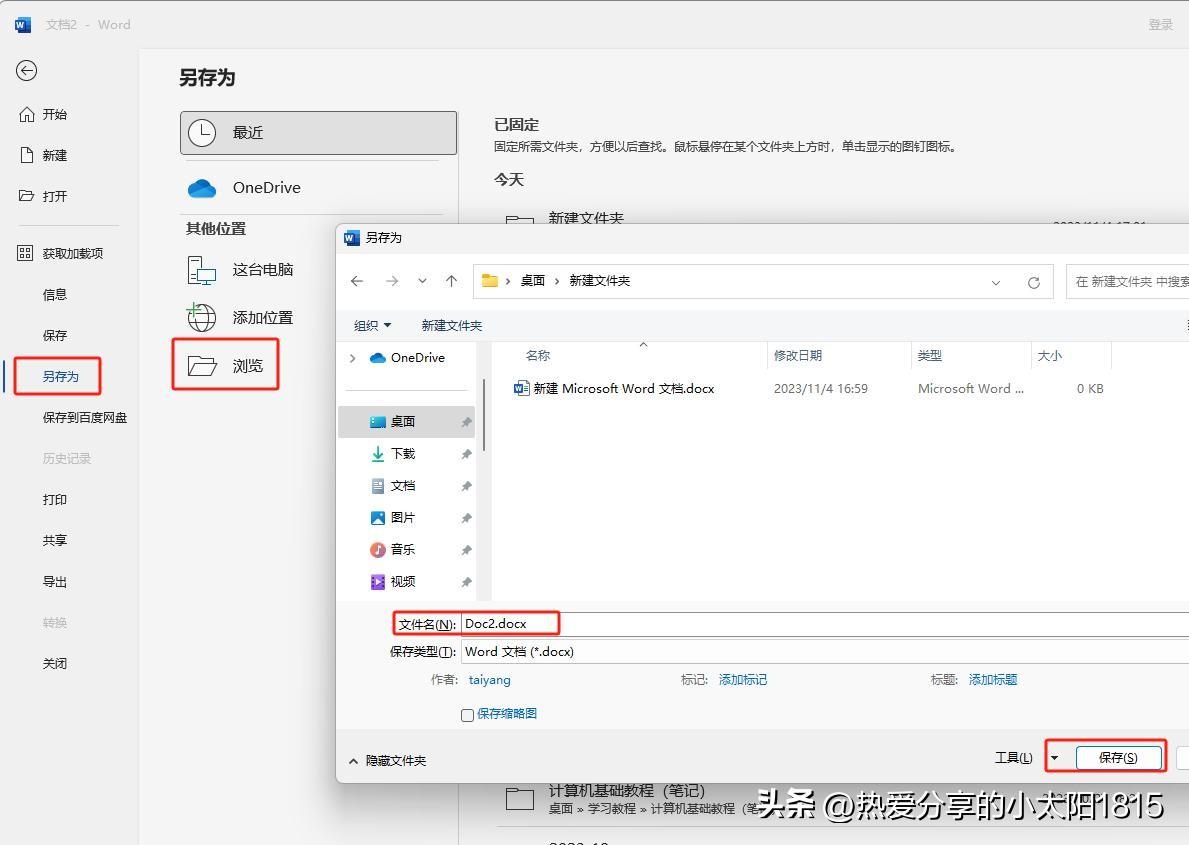
Task: Toggle 保存缩略图 checkbox
Action: (x=468, y=715)
